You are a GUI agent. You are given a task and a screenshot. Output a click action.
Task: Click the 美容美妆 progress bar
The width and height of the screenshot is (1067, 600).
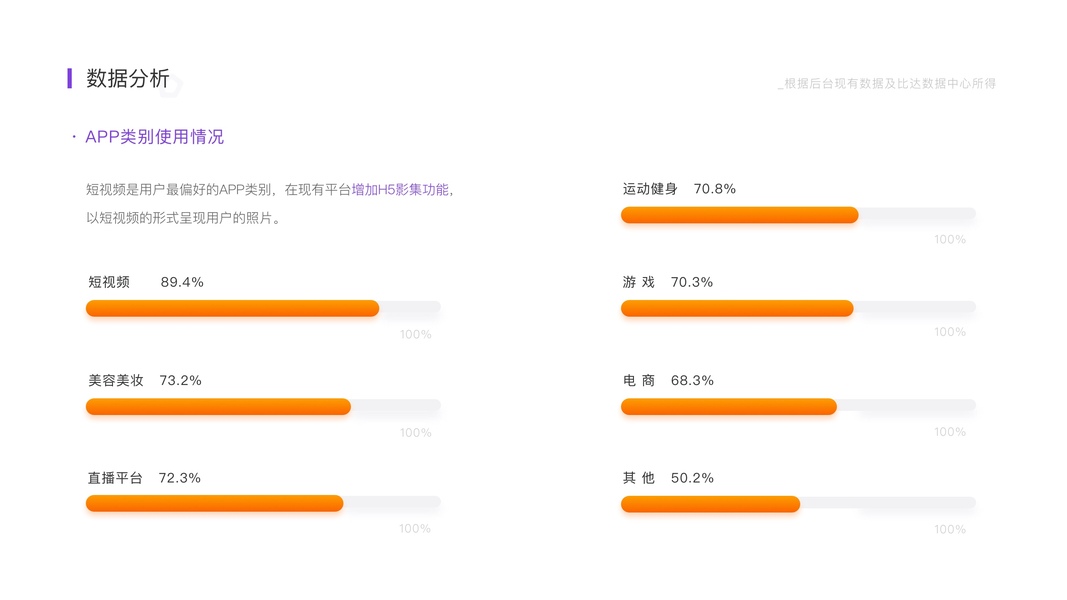pyautogui.click(x=218, y=406)
